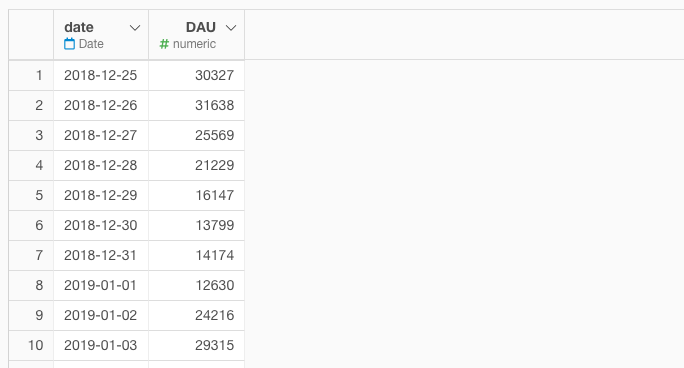Click the numeric type label under DAU

[194, 44]
